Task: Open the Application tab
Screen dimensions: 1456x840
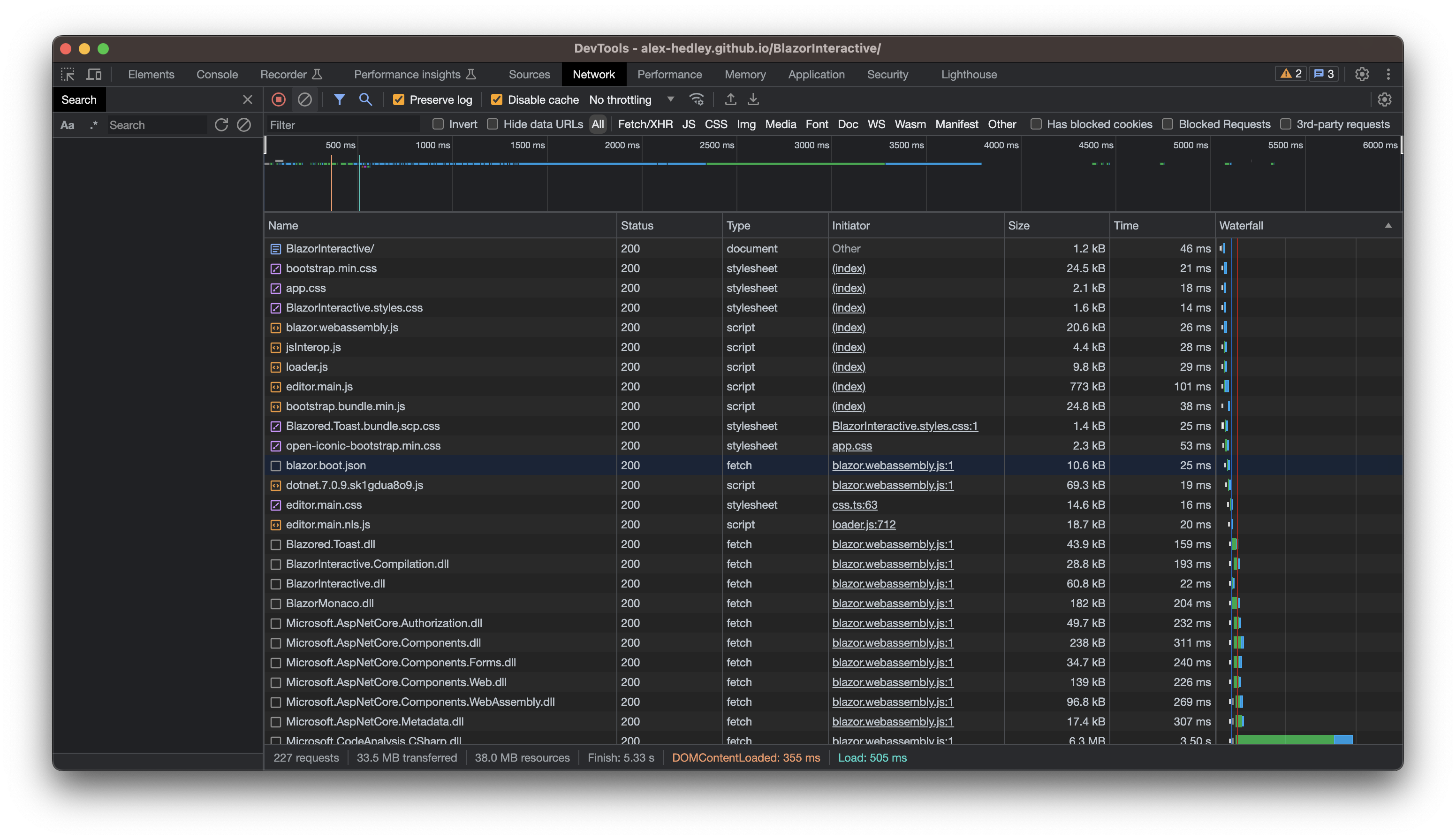Action: (816, 75)
